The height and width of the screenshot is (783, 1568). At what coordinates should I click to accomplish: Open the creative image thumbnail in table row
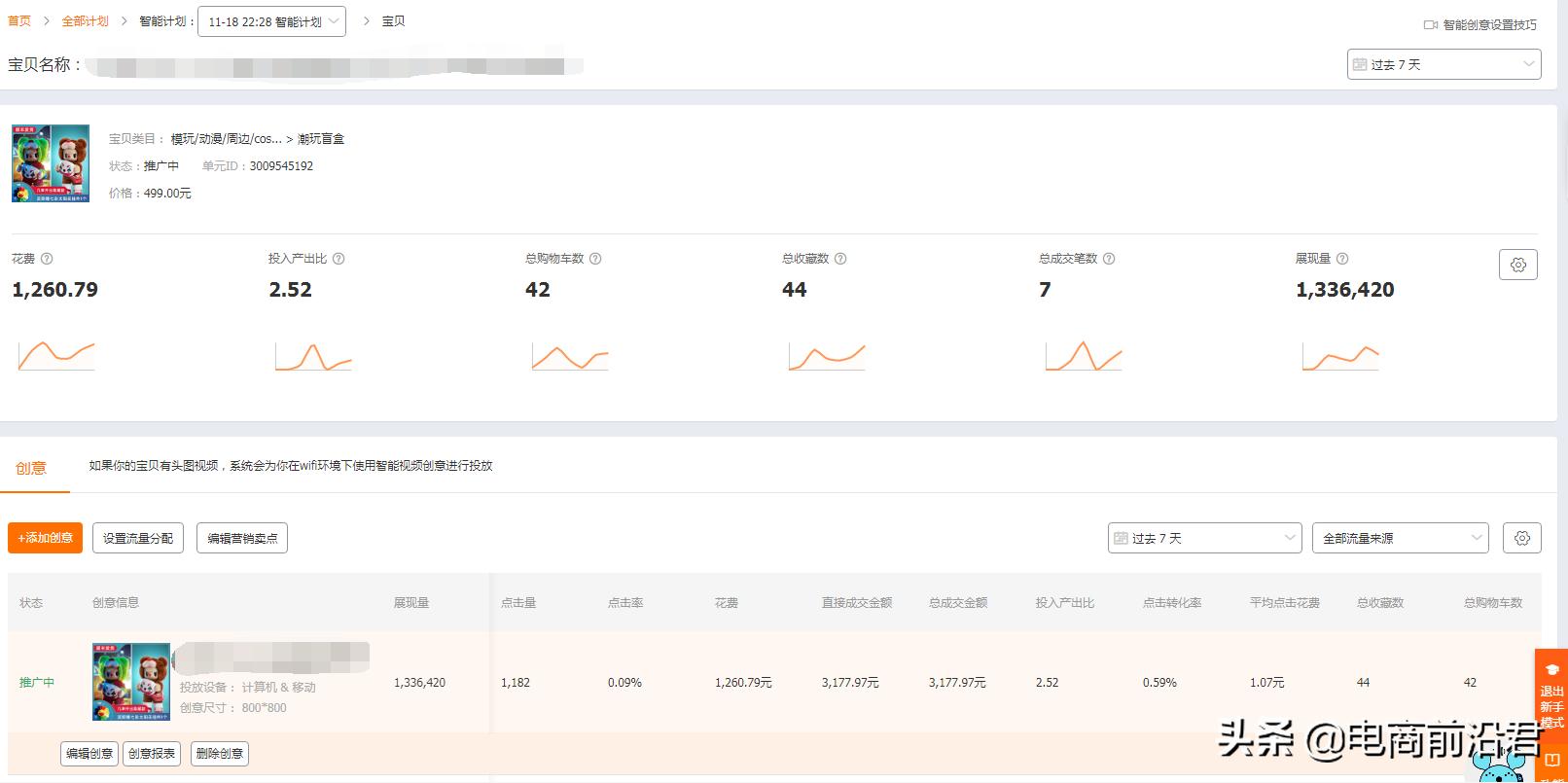point(131,682)
